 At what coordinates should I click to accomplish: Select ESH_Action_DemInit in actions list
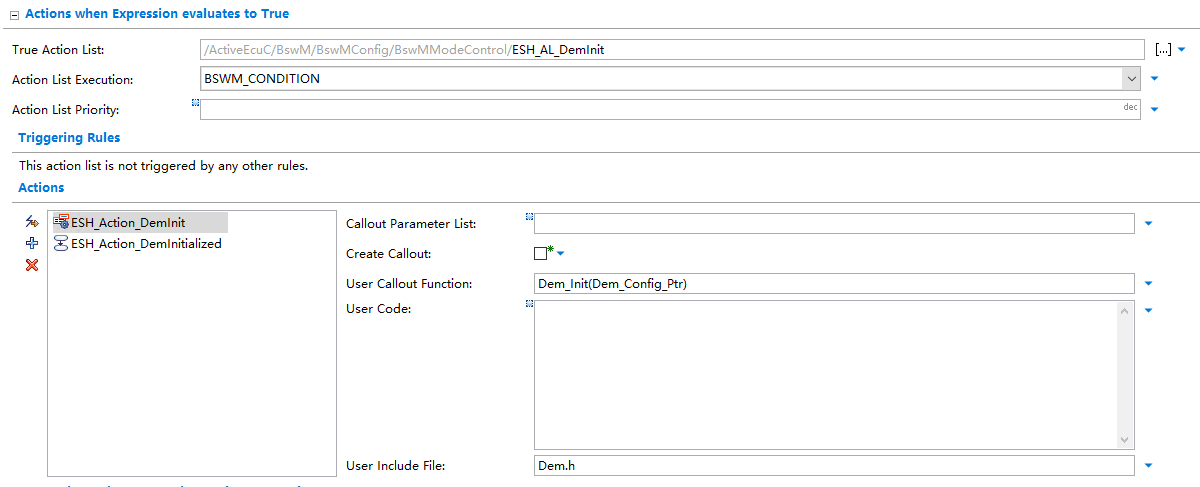(x=140, y=222)
